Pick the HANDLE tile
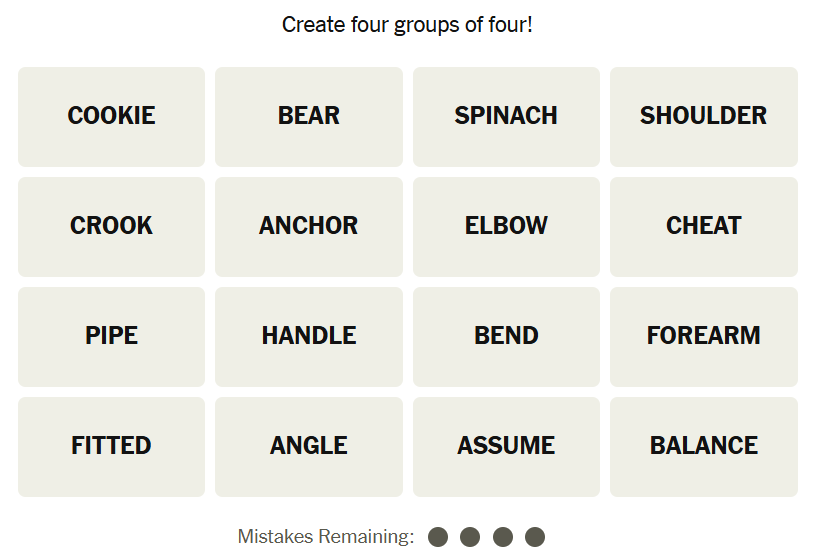The height and width of the screenshot is (558, 814). pos(309,336)
